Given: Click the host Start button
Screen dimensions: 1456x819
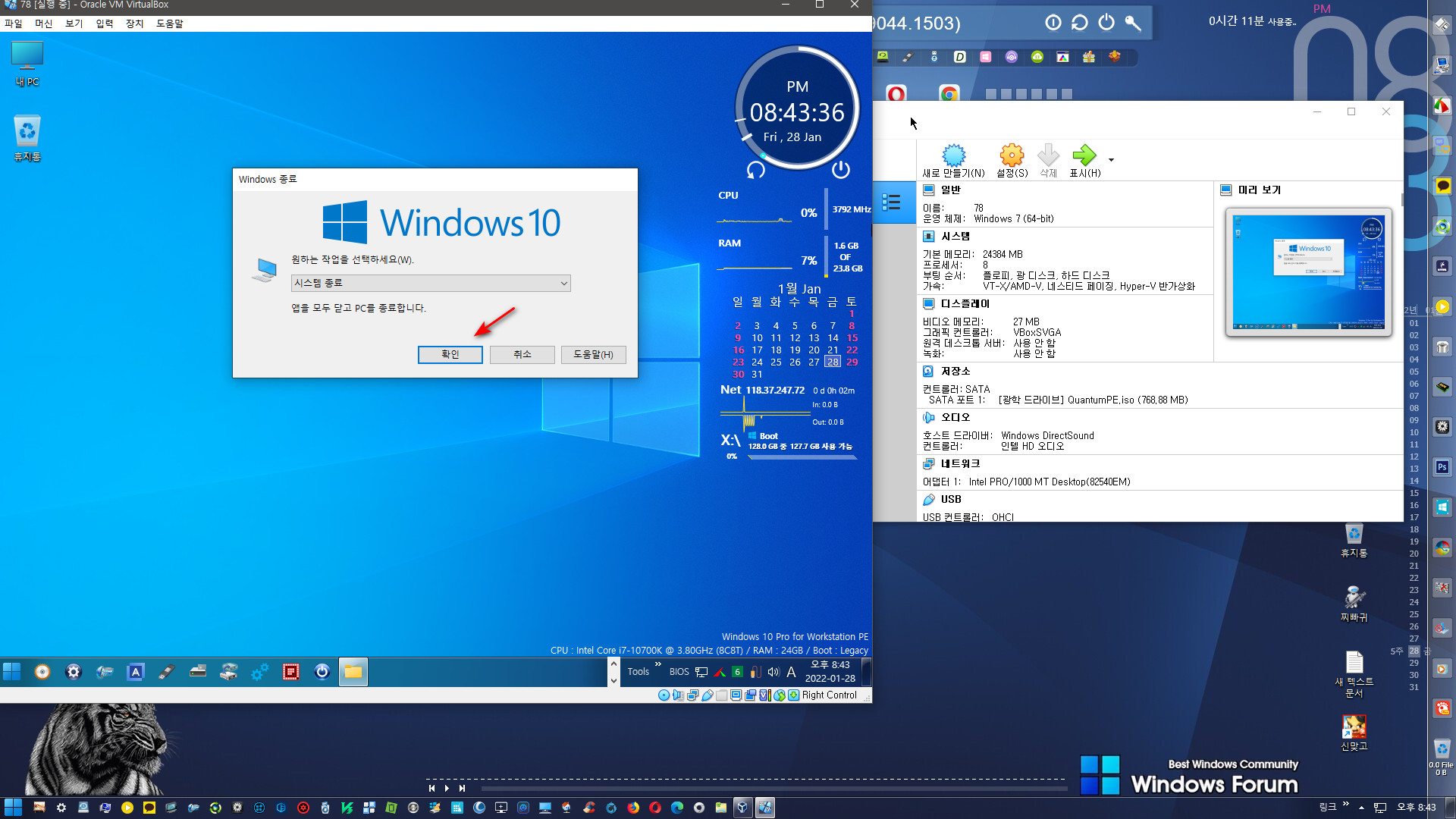Looking at the screenshot, I should click(x=13, y=808).
